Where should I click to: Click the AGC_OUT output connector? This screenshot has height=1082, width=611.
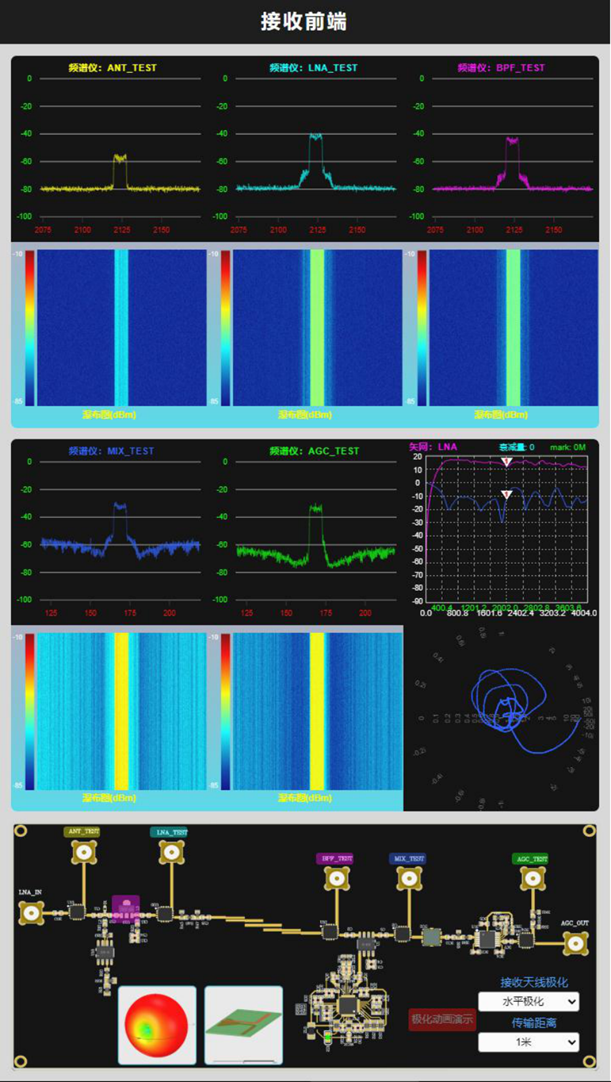(x=574, y=944)
